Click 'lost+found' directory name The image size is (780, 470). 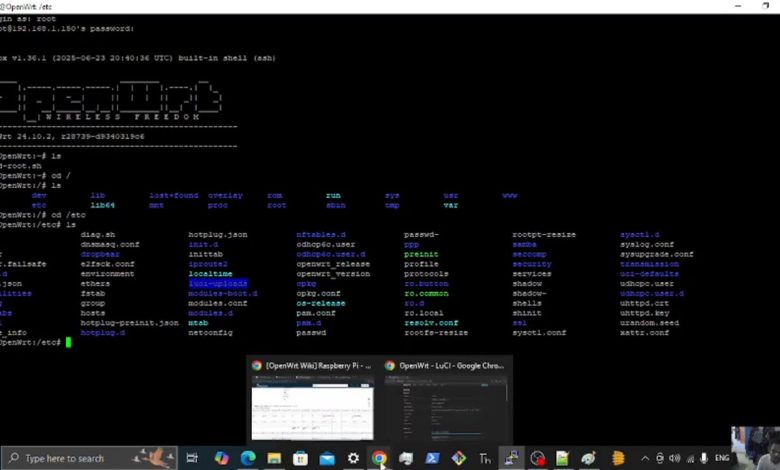(x=174, y=195)
